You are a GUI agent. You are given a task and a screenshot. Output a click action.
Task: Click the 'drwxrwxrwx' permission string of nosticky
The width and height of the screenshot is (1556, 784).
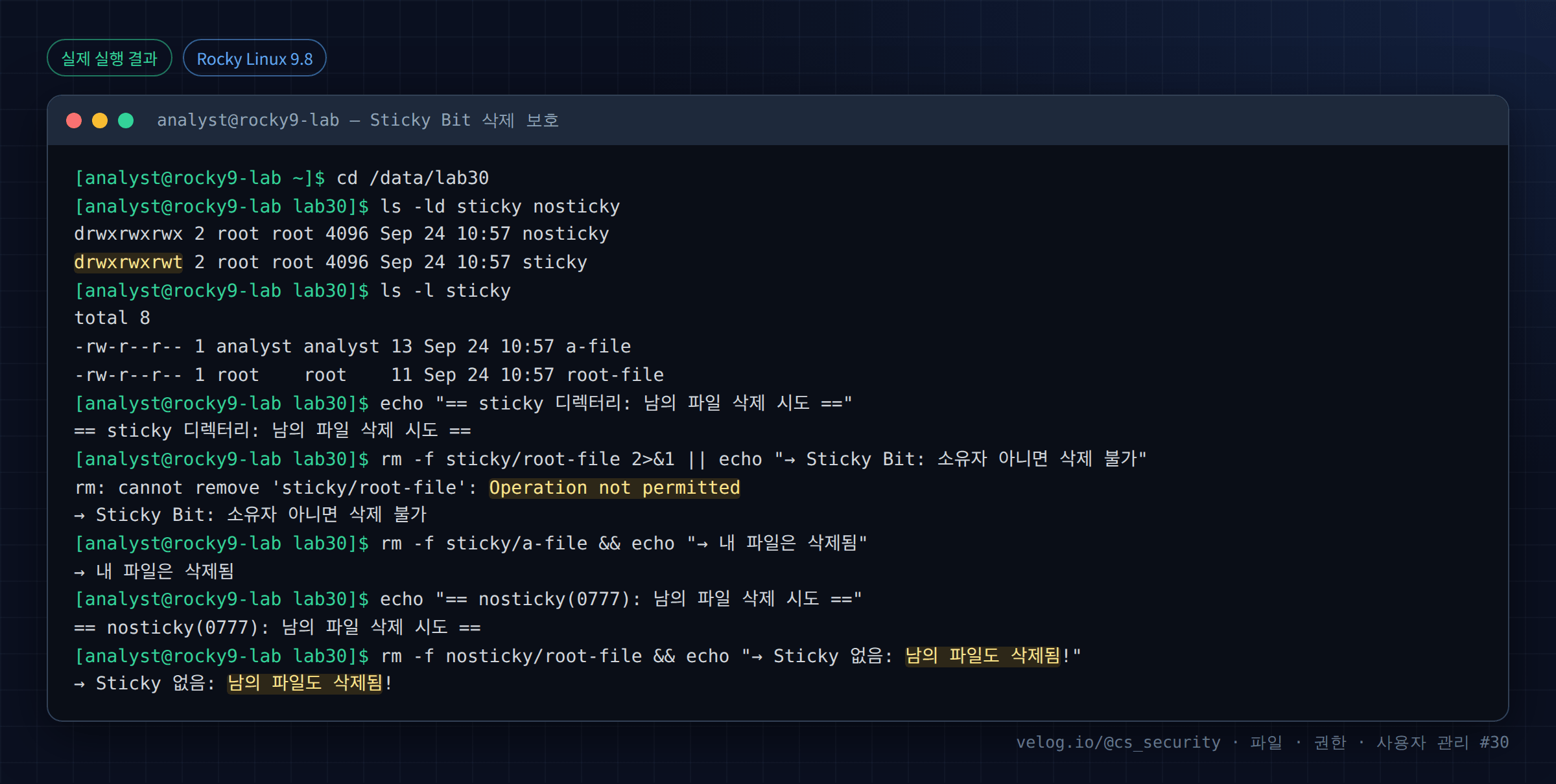pos(128,234)
